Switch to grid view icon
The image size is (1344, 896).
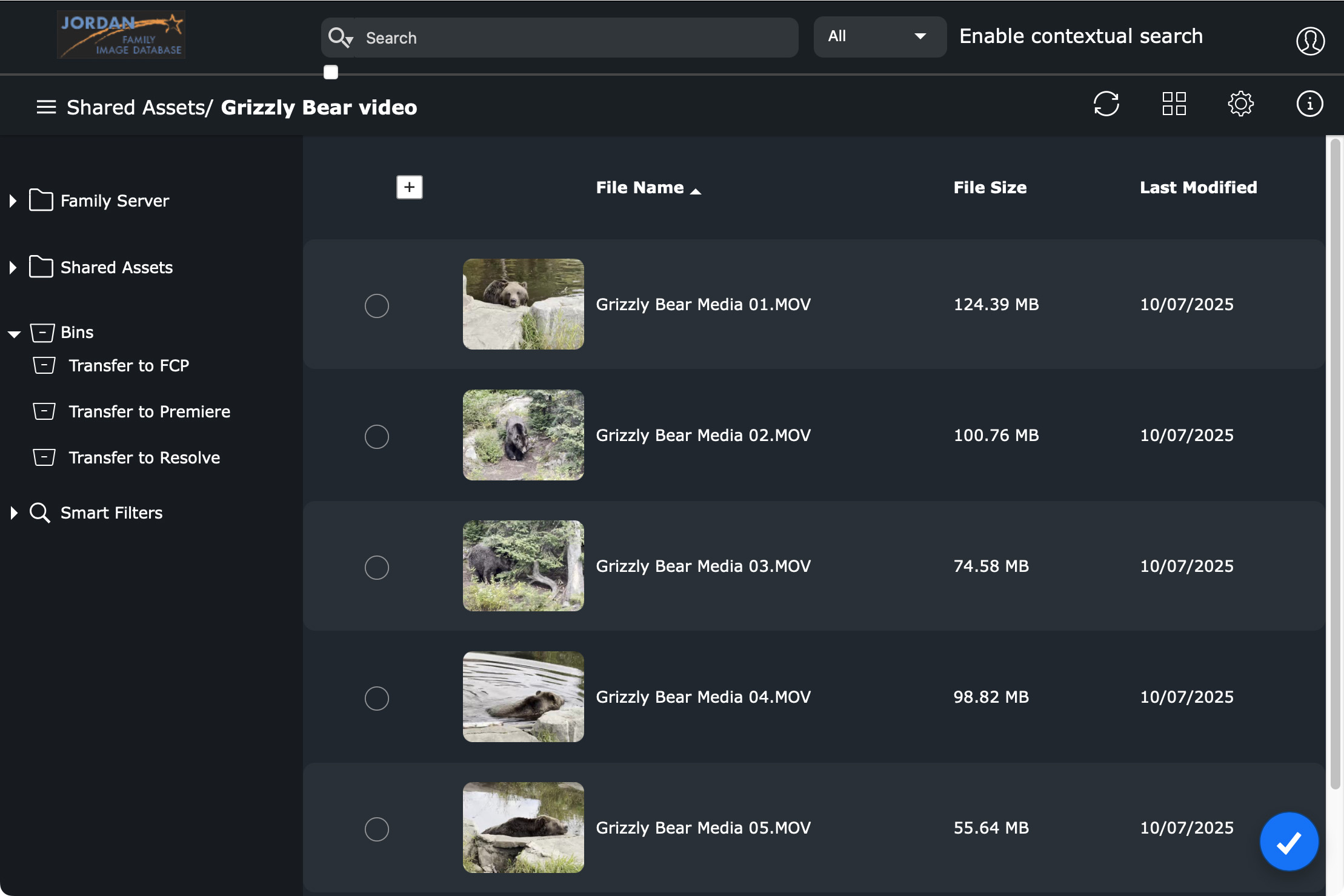[1174, 104]
